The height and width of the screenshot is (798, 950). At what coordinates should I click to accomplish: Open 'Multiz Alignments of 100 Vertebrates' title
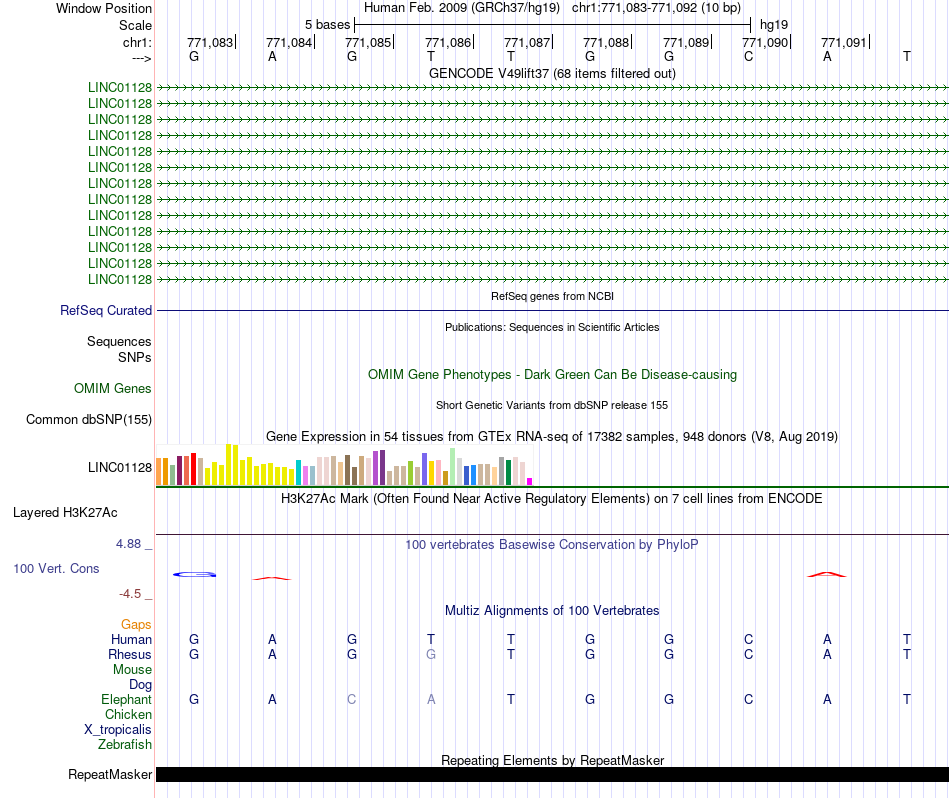click(552, 611)
